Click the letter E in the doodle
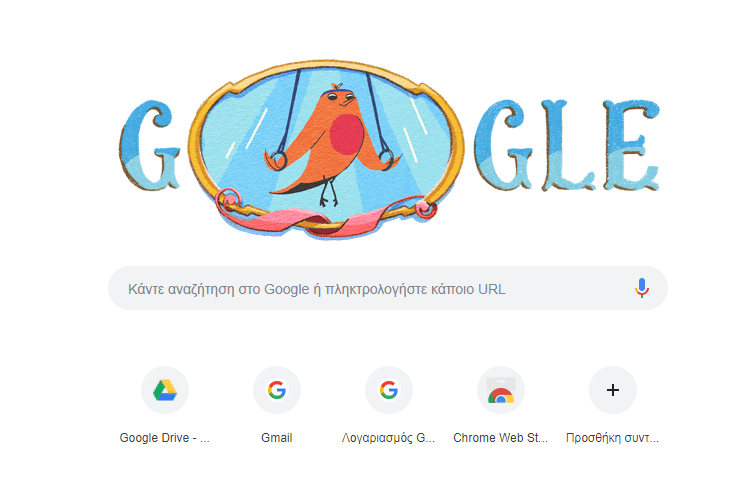The width and height of the screenshot is (750, 500). tap(631, 145)
